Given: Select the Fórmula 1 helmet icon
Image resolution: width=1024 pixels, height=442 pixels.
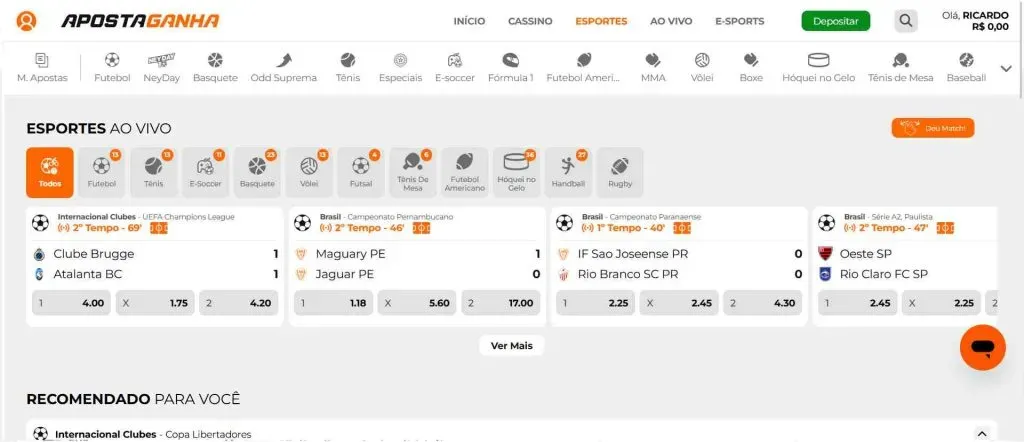Looking at the screenshot, I should (511, 61).
